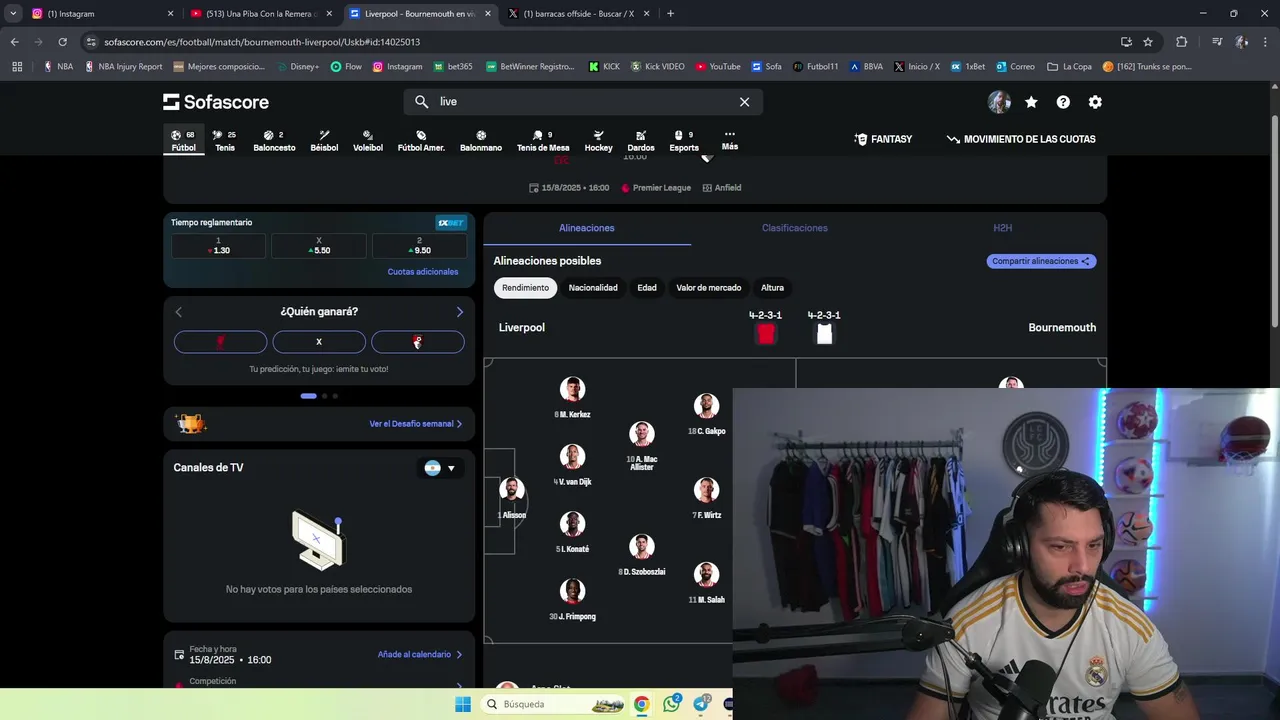Click Bournemouth white kit icon

(824, 334)
